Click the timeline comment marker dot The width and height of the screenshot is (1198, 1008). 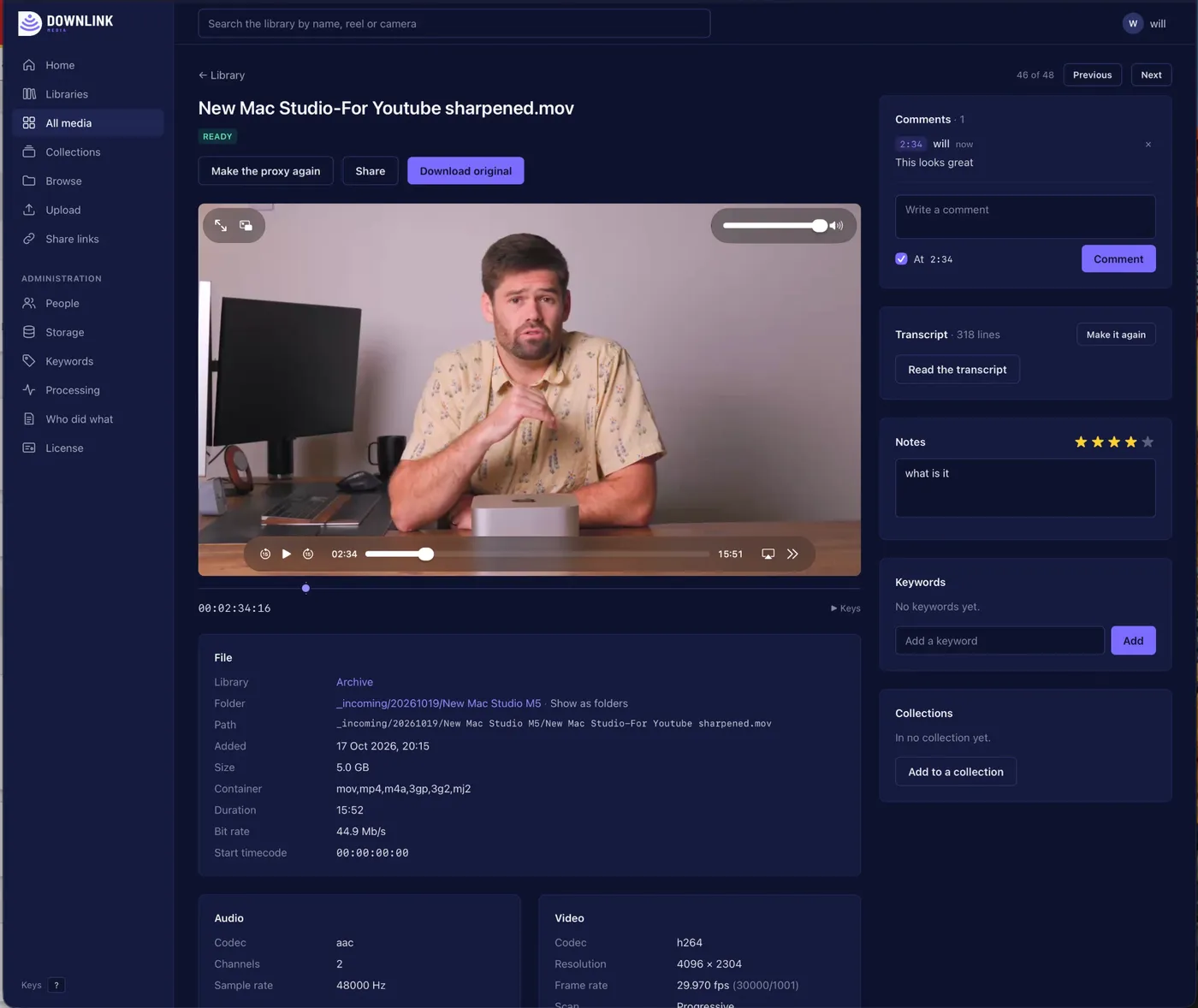[x=305, y=588]
